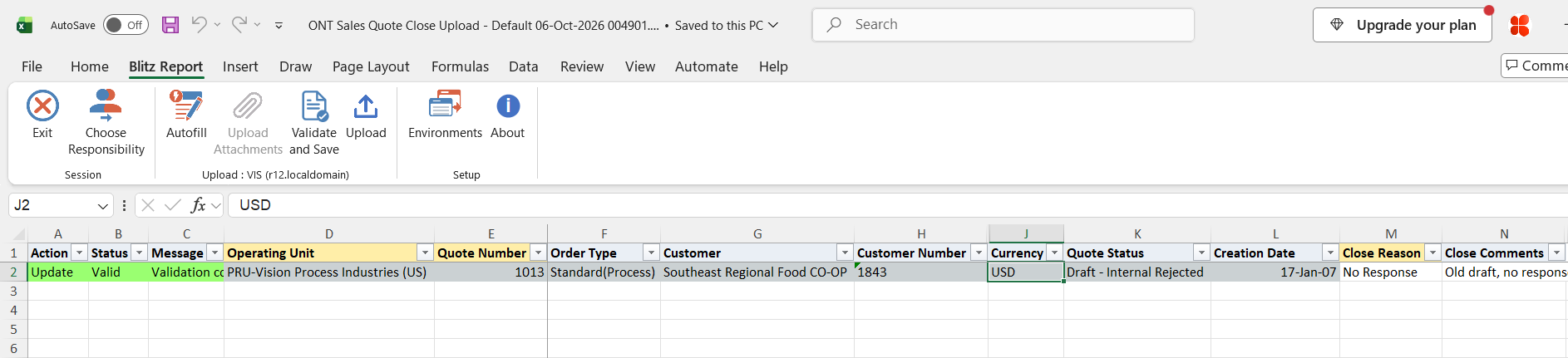
Task: Select the green 'Update' action cell
Action: pyautogui.click(x=58, y=272)
